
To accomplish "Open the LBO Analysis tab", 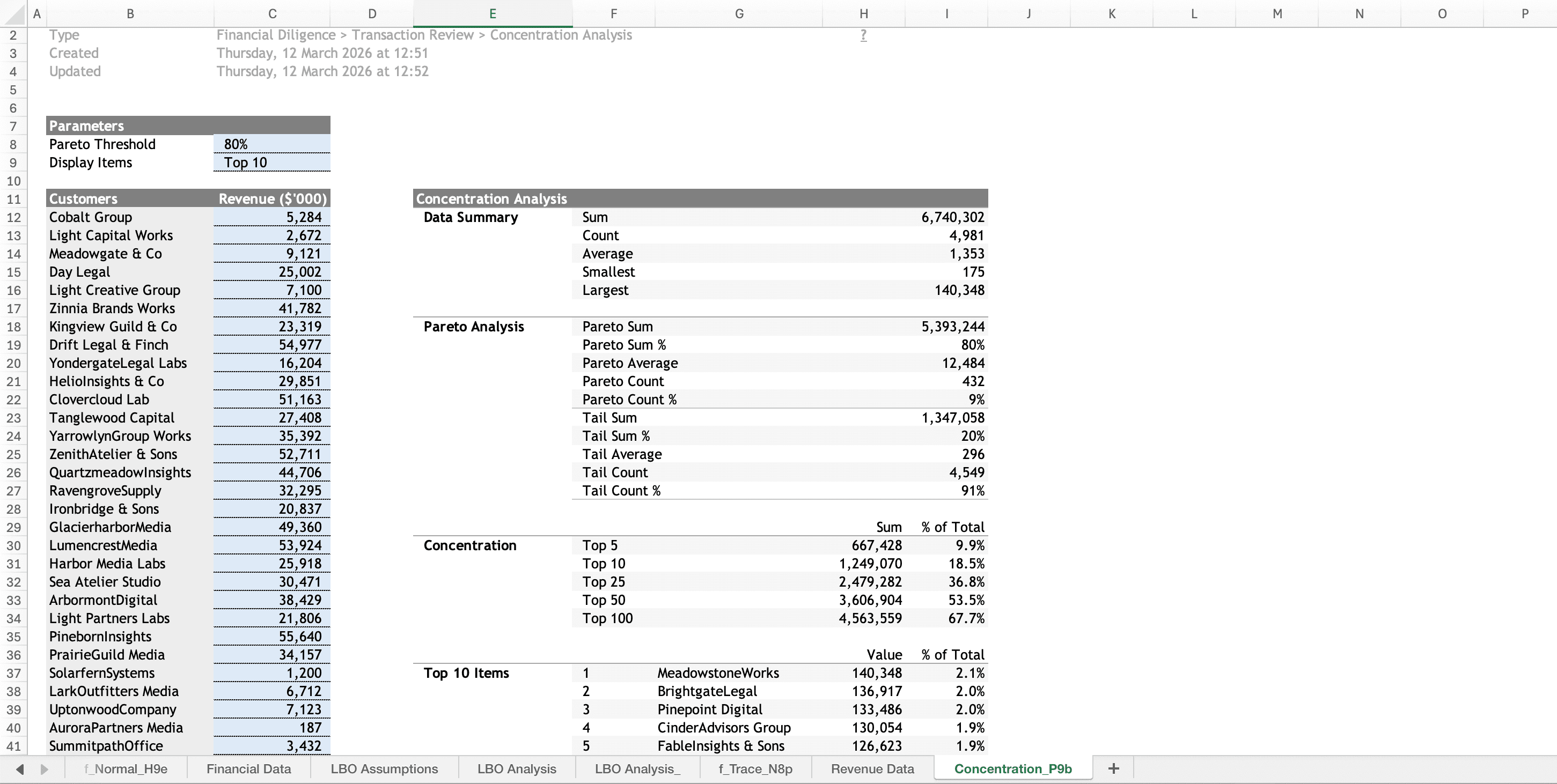I will coord(516,768).
